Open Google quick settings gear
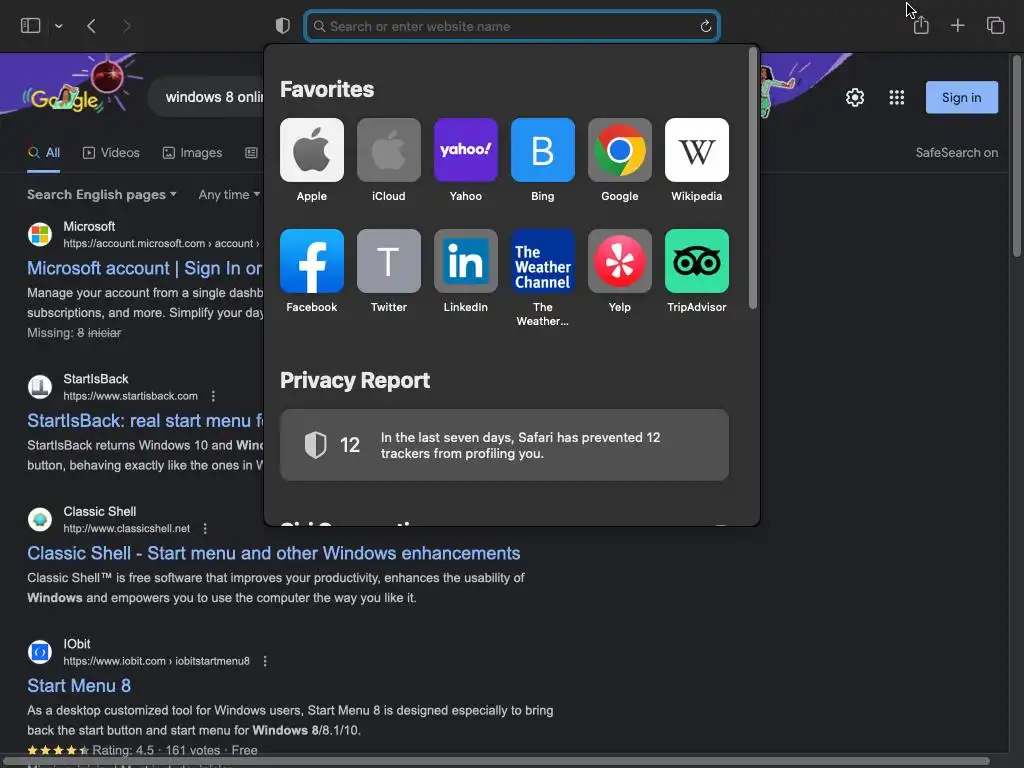The width and height of the screenshot is (1024, 768). [x=855, y=97]
